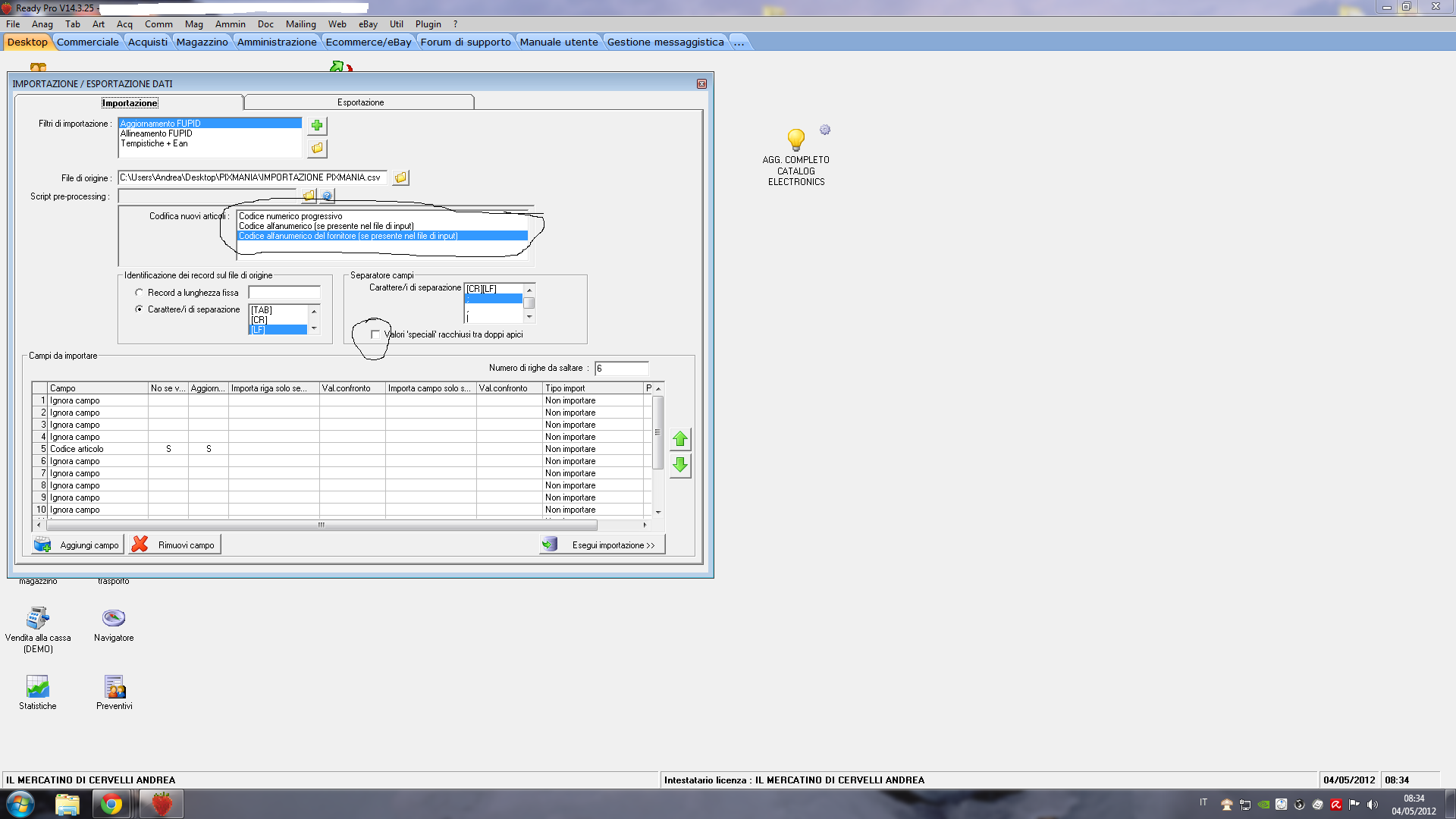Launch Google Chrome from taskbar

(x=111, y=804)
